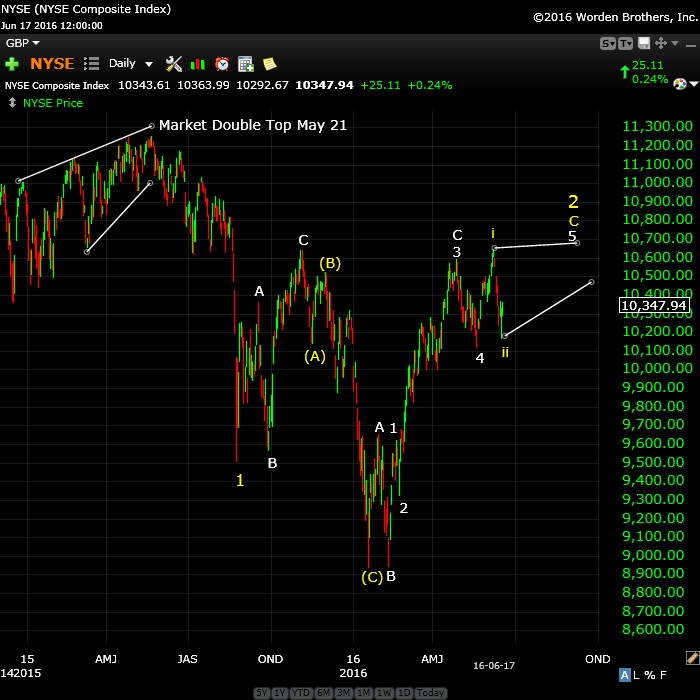
Task: Open the S dropdown button in title bar
Action: tap(608, 43)
